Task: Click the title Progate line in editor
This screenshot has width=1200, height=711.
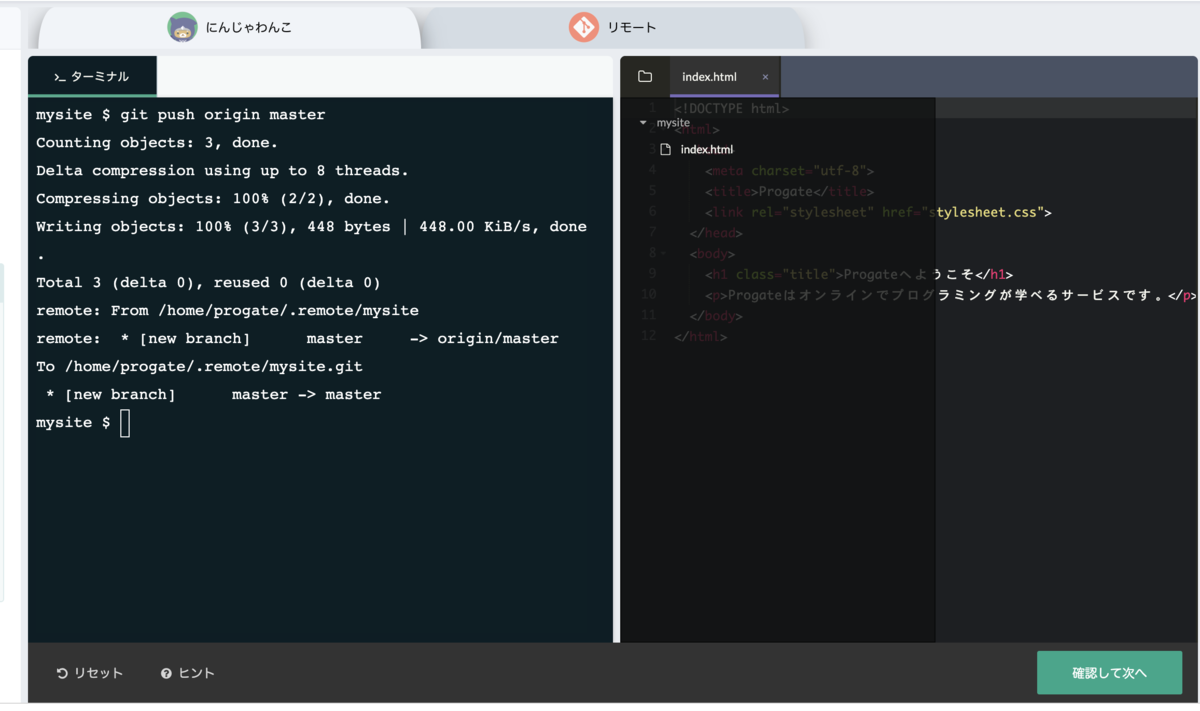Action: click(x=789, y=191)
